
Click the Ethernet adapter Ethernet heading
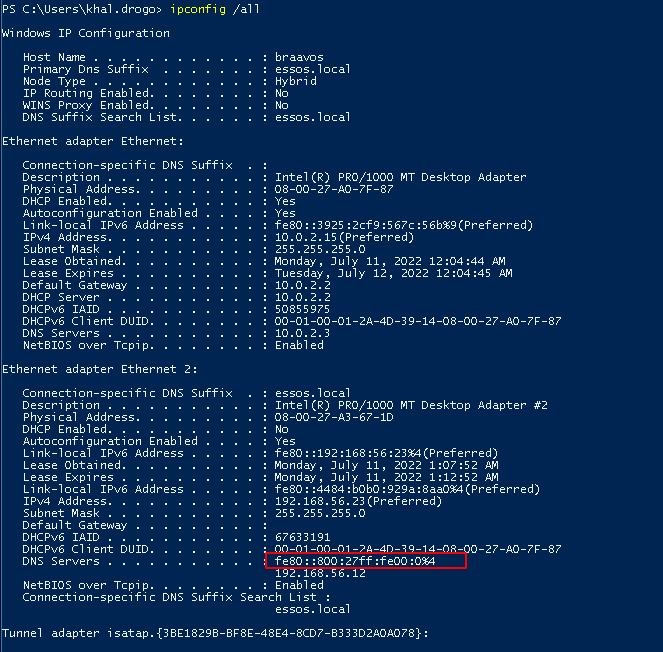93,141
